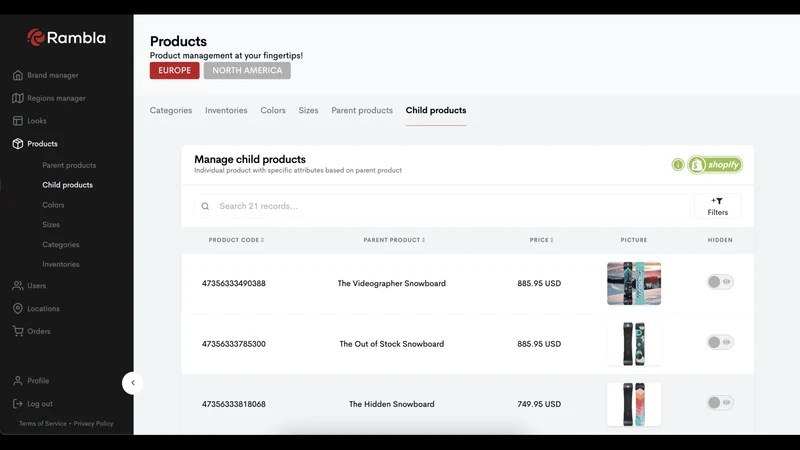Click the Log out icon
The image size is (800, 450).
[x=18, y=404]
